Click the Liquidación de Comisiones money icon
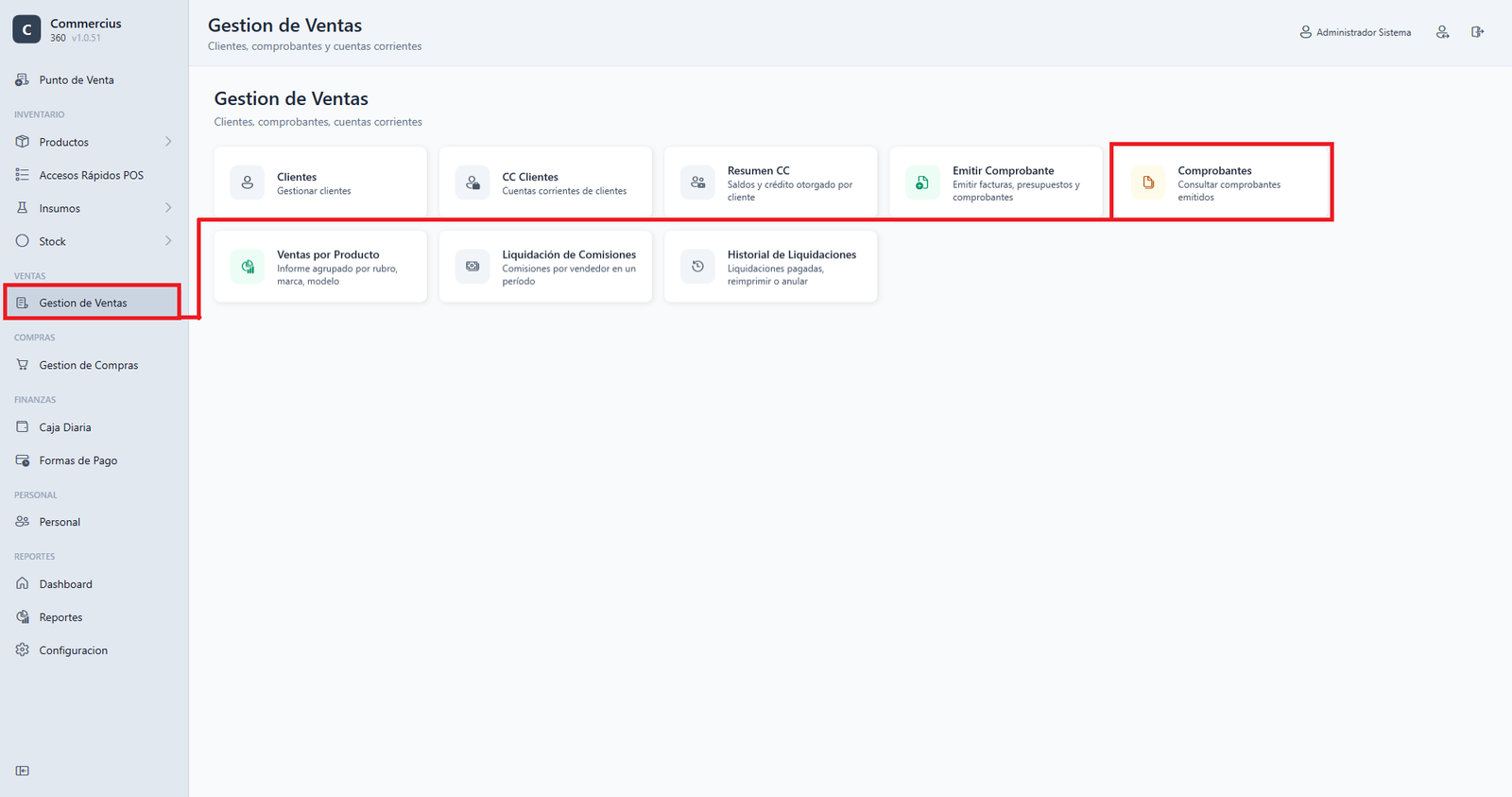Screen dimensions: 1512x797 pyautogui.click(x=472, y=267)
